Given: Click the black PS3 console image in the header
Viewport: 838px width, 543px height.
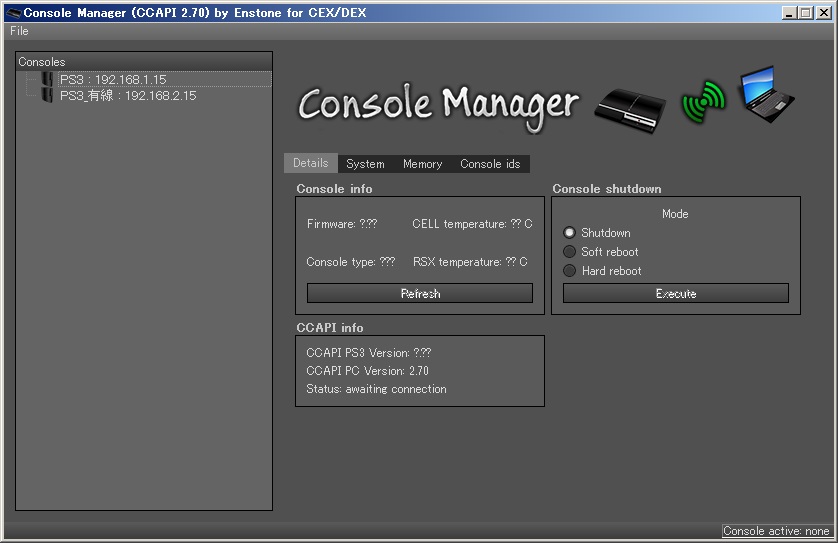Looking at the screenshot, I should pos(630,110).
